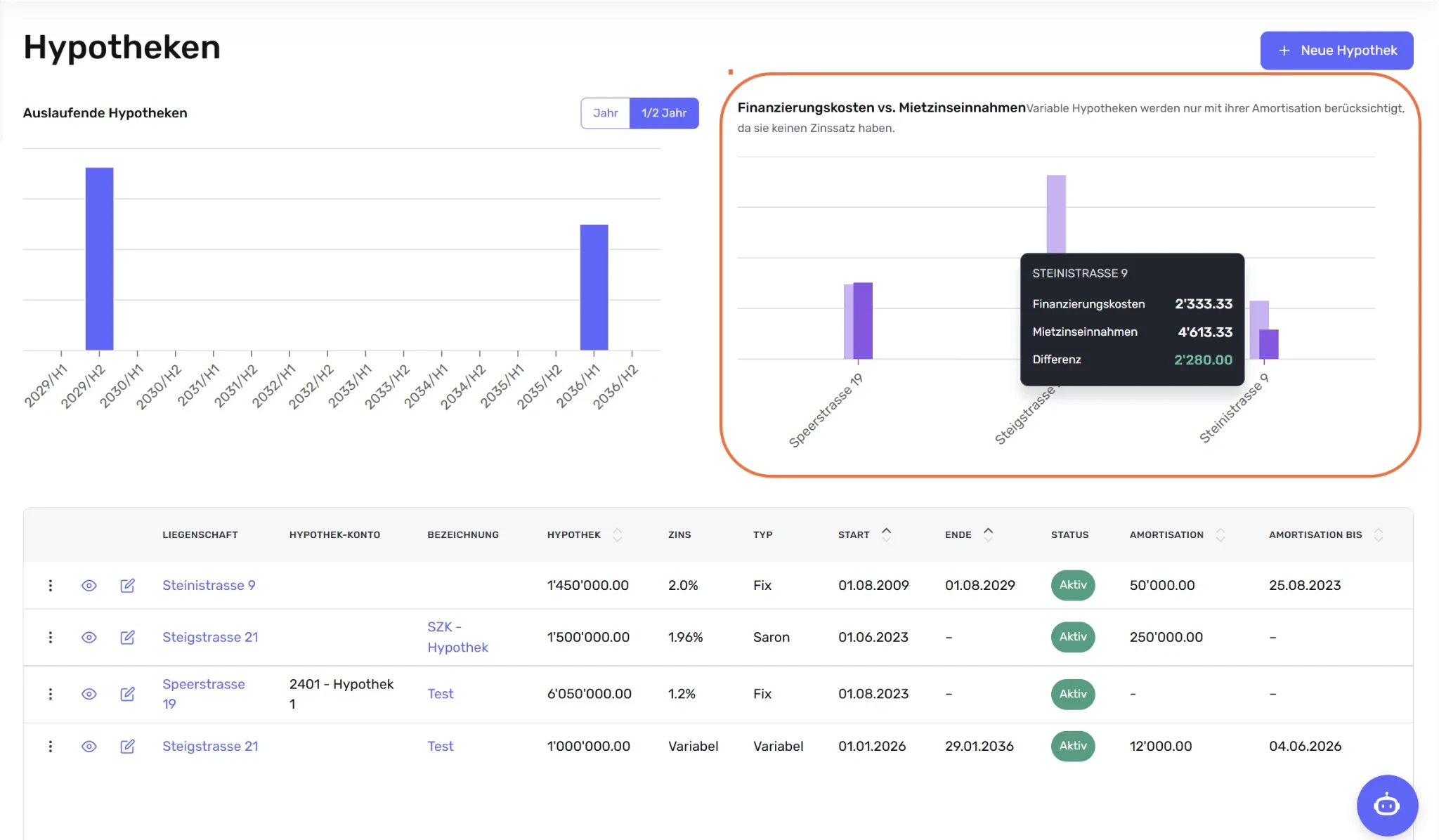Viewport: 1439px width, 840px height.
Task: View the SZK - Hypothek mortgage via eye icon
Action: click(x=89, y=637)
